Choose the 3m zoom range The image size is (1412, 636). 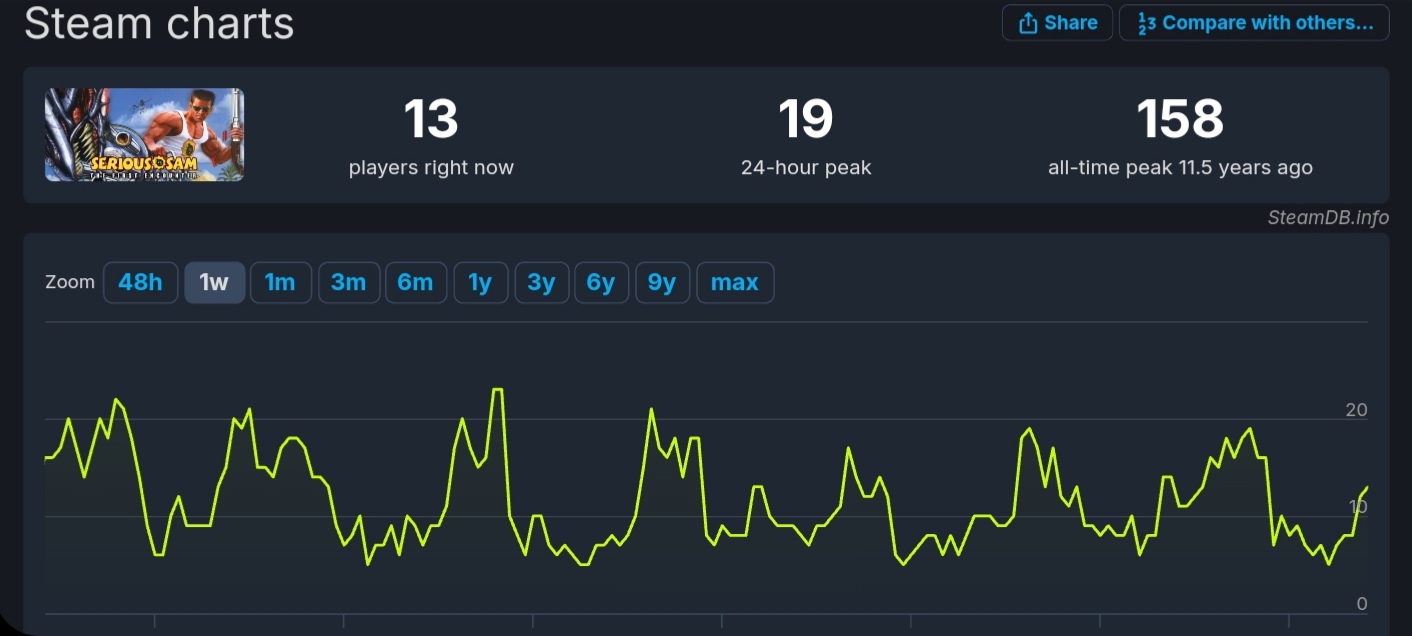click(349, 282)
